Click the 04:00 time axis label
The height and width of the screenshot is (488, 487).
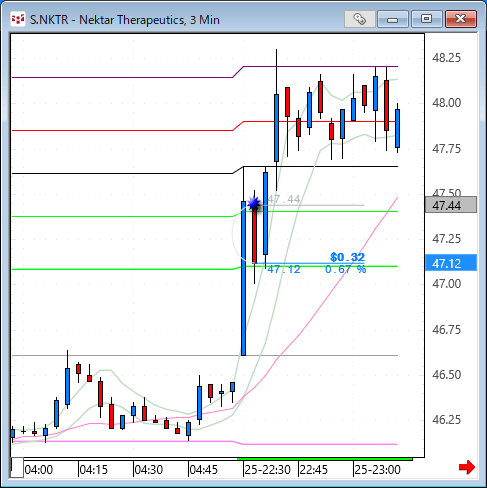click(x=39, y=470)
